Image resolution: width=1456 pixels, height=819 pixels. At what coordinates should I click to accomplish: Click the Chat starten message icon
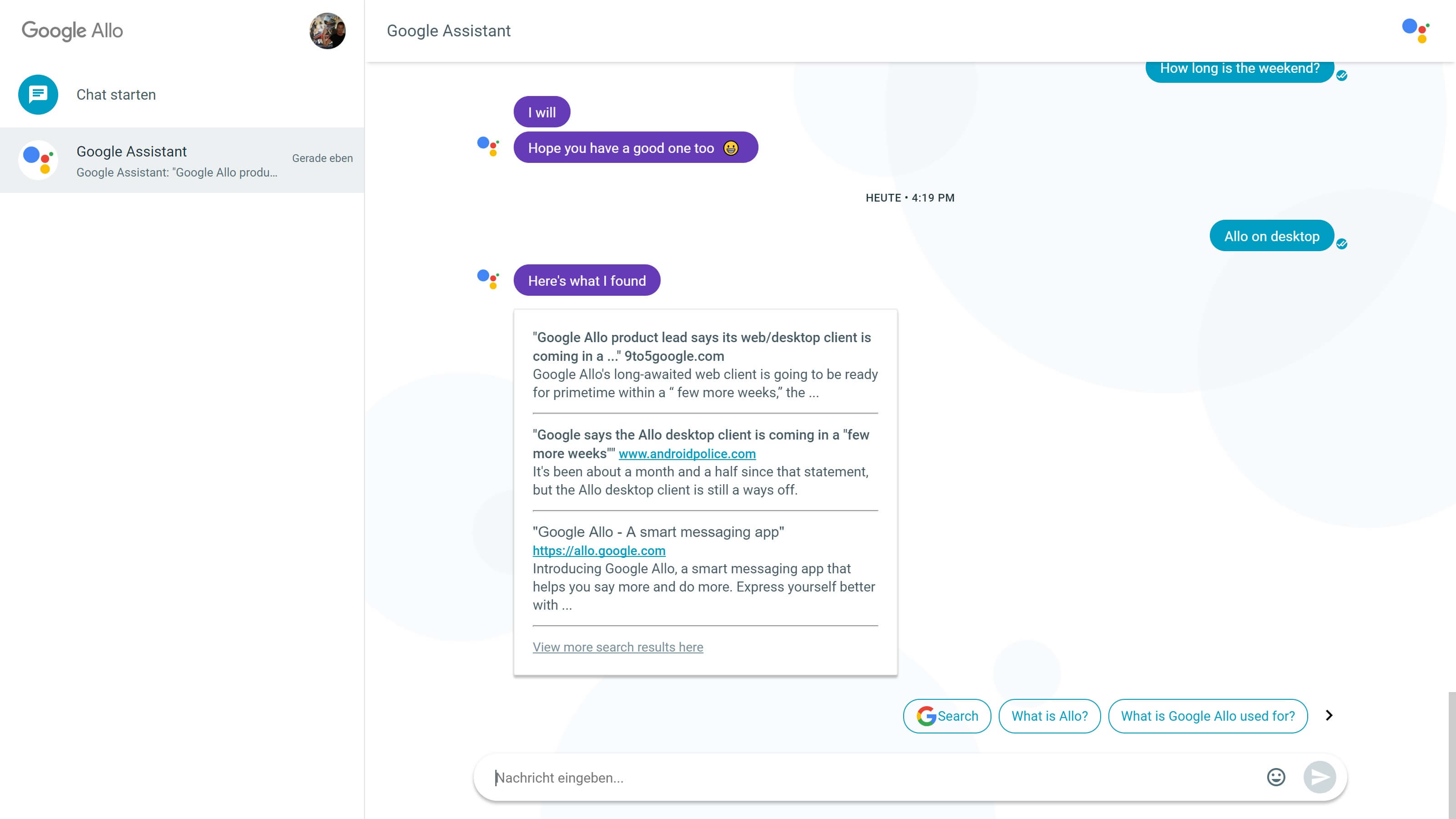pos(38,94)
